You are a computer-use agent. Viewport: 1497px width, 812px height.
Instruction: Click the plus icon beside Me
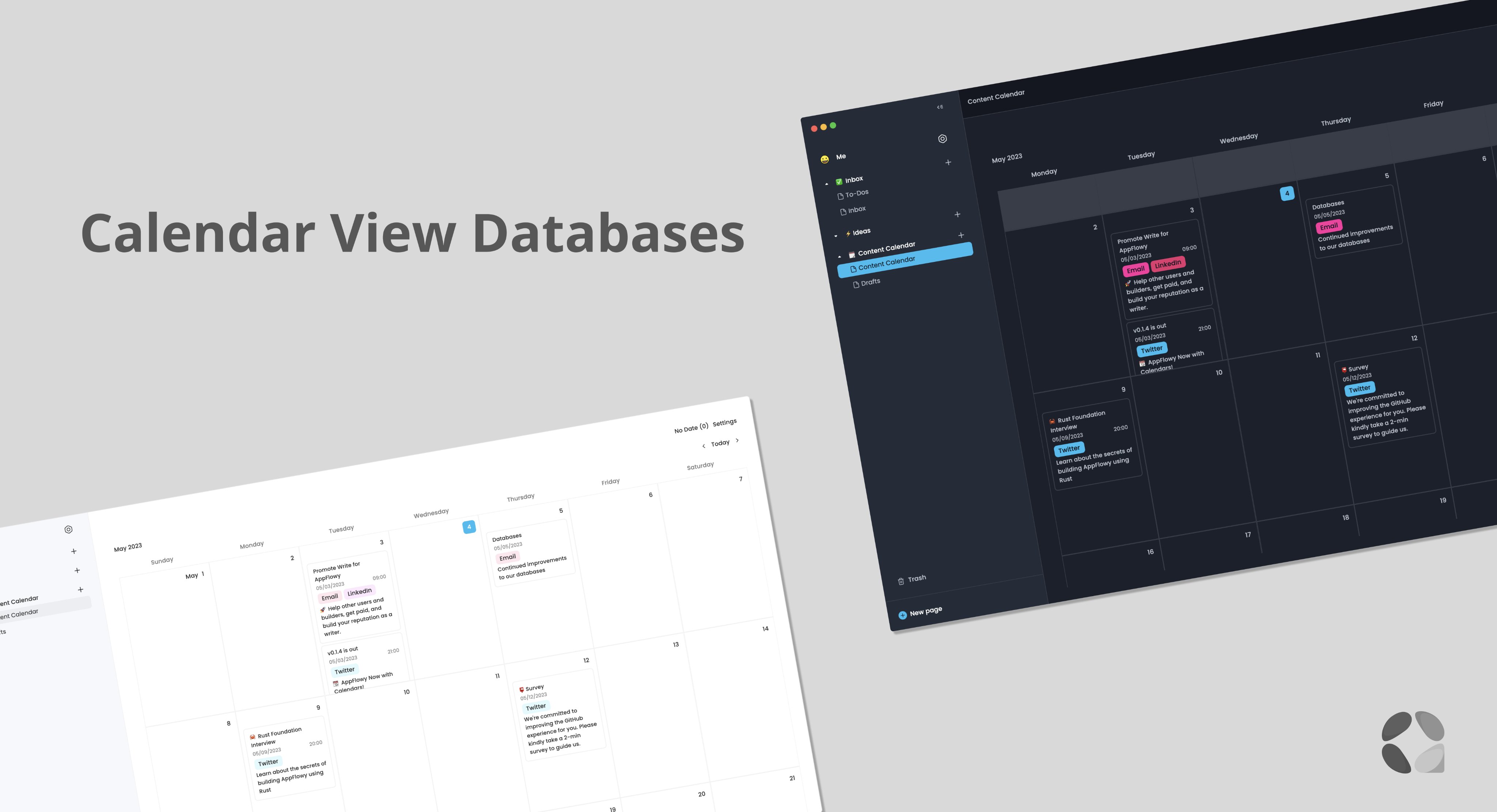coord(948,163)
